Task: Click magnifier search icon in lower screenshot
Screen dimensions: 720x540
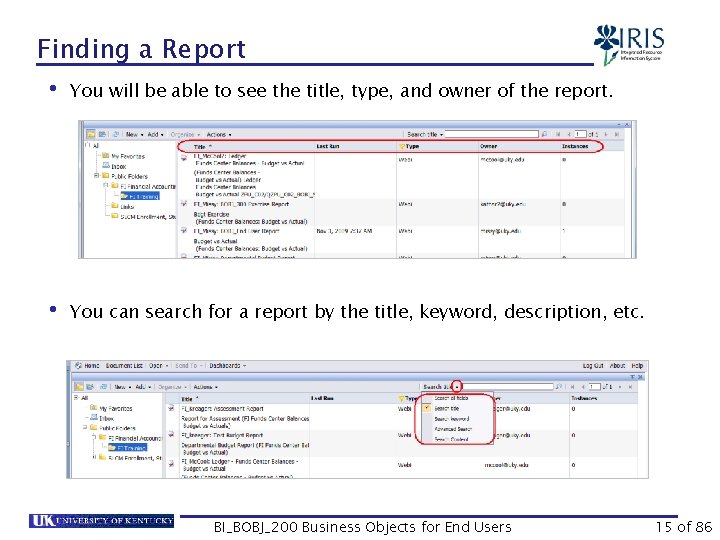Action: pyautogui.click(x=559, y=387)
